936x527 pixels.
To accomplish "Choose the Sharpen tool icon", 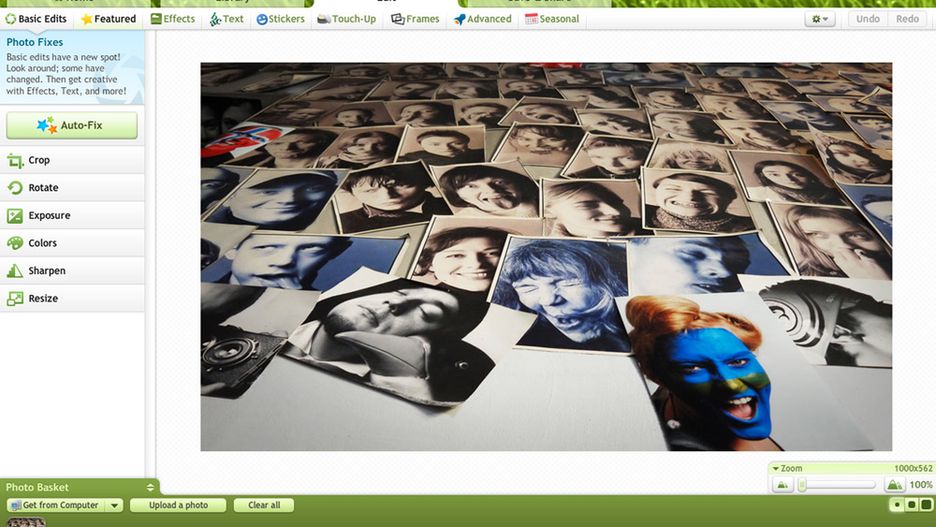I will point(15,271).
